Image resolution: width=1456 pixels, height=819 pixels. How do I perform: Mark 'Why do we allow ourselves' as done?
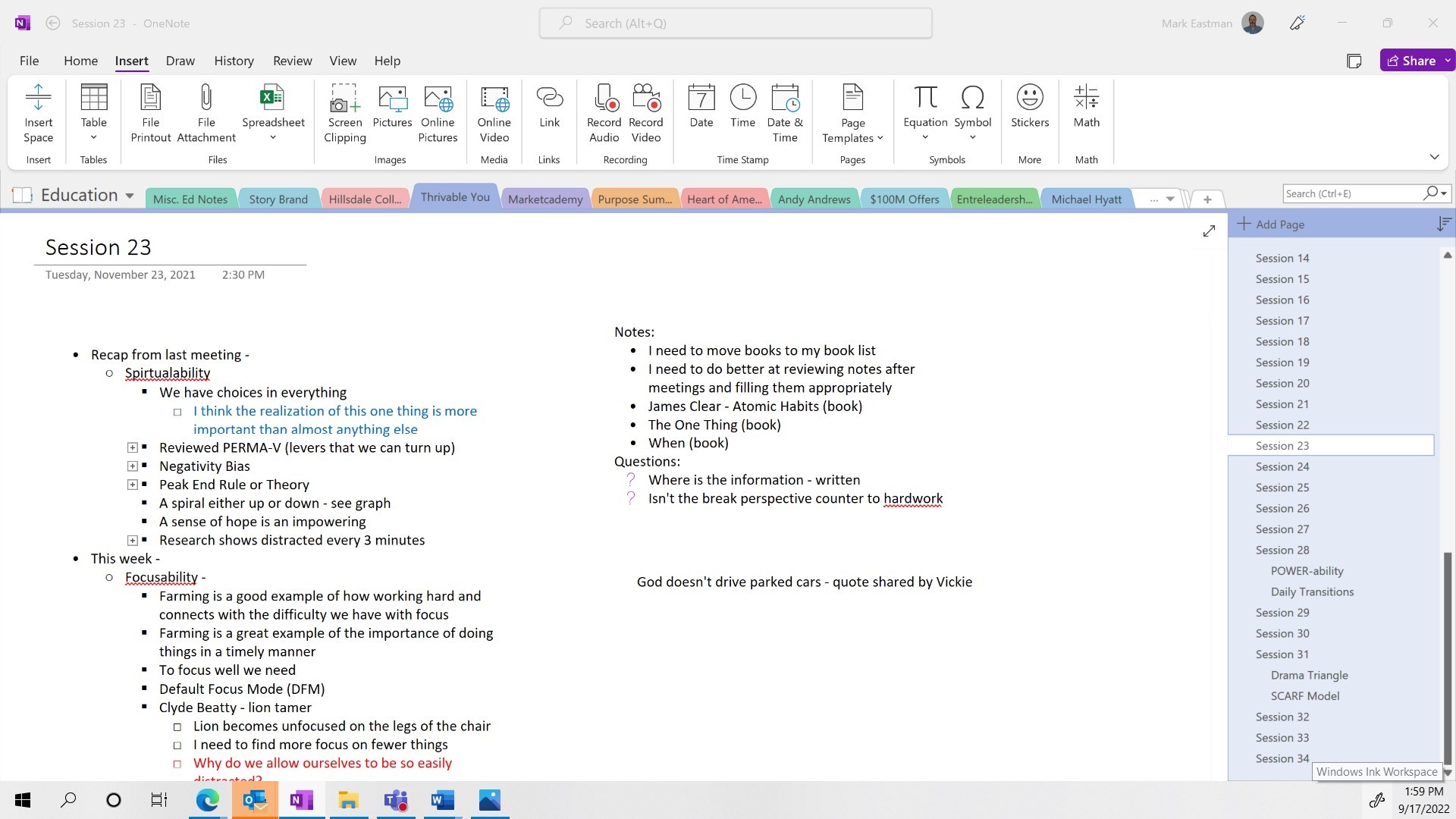click(178, 764)
